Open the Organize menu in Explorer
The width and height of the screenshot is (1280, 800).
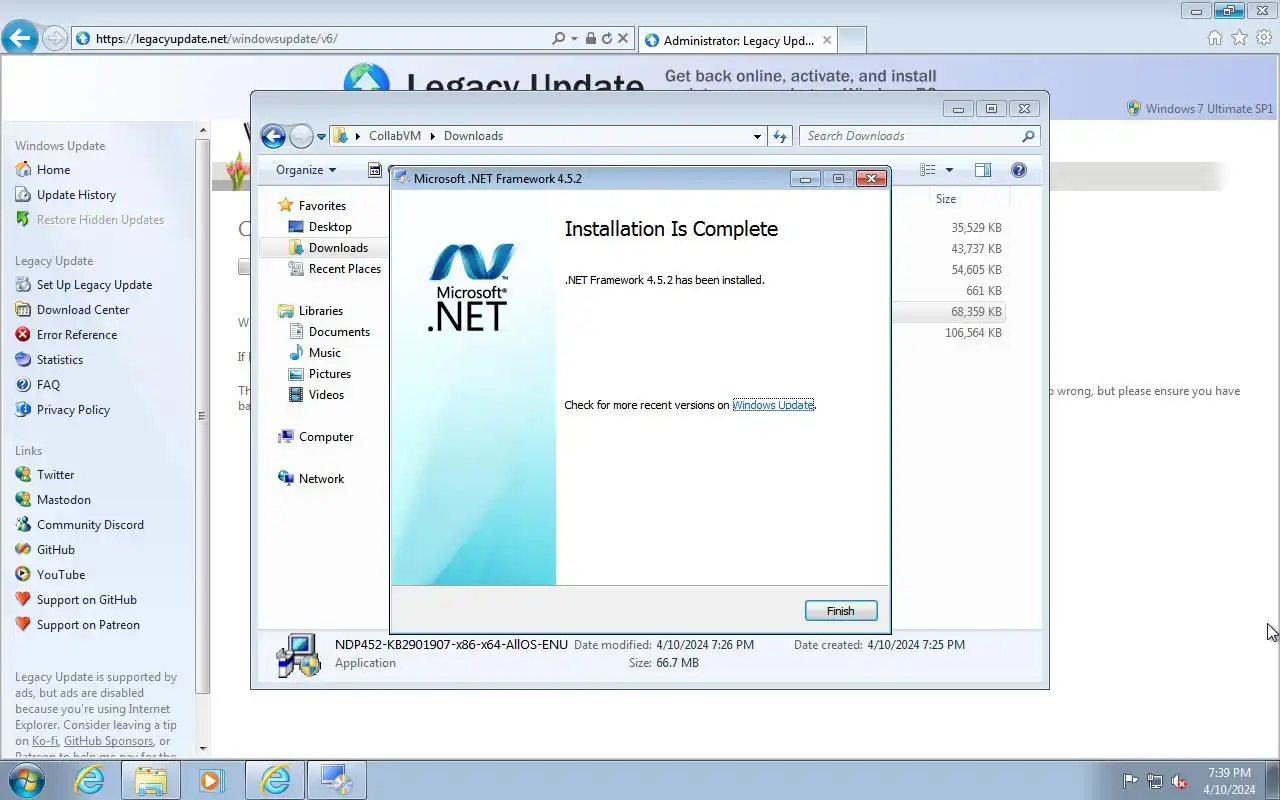pyautogui.click(x=306, y=170)
